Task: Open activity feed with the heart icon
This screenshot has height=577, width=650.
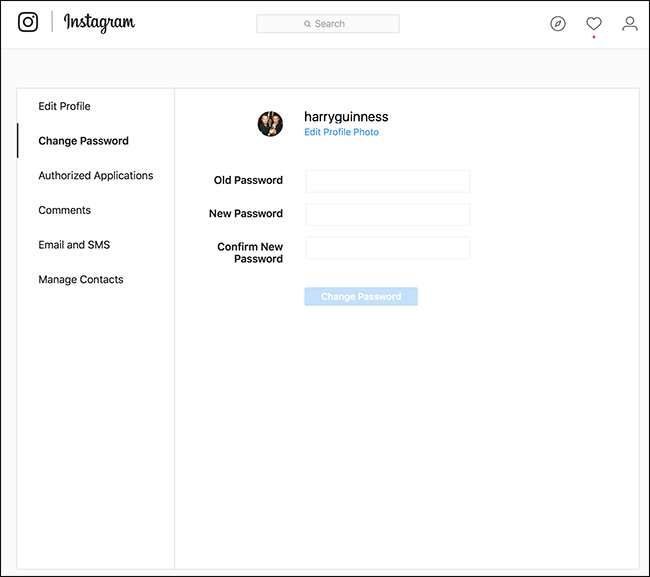Action: [x=594, y=24]
